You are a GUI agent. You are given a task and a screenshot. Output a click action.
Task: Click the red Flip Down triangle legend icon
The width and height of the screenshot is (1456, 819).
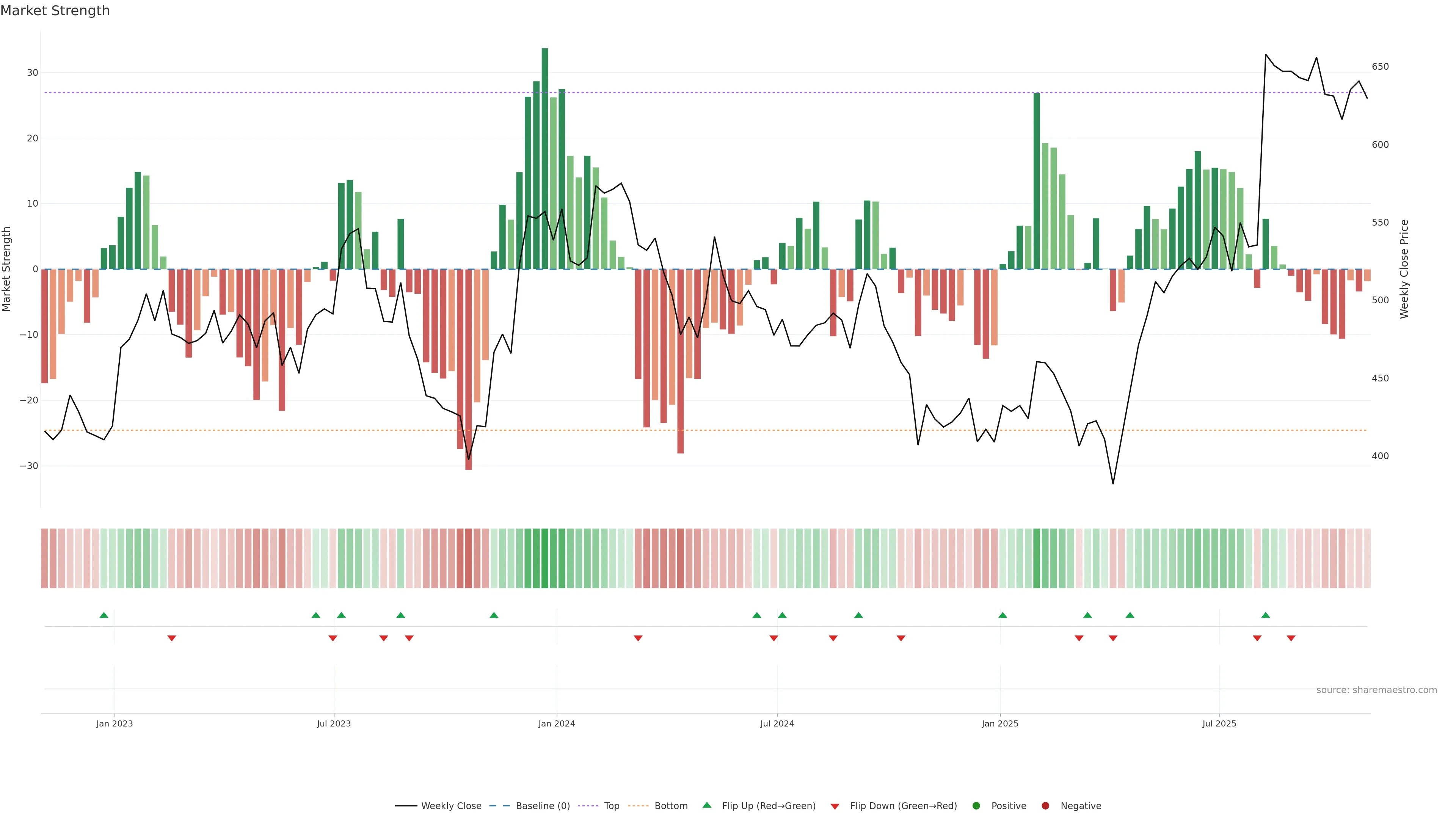(x=834, y=806)
